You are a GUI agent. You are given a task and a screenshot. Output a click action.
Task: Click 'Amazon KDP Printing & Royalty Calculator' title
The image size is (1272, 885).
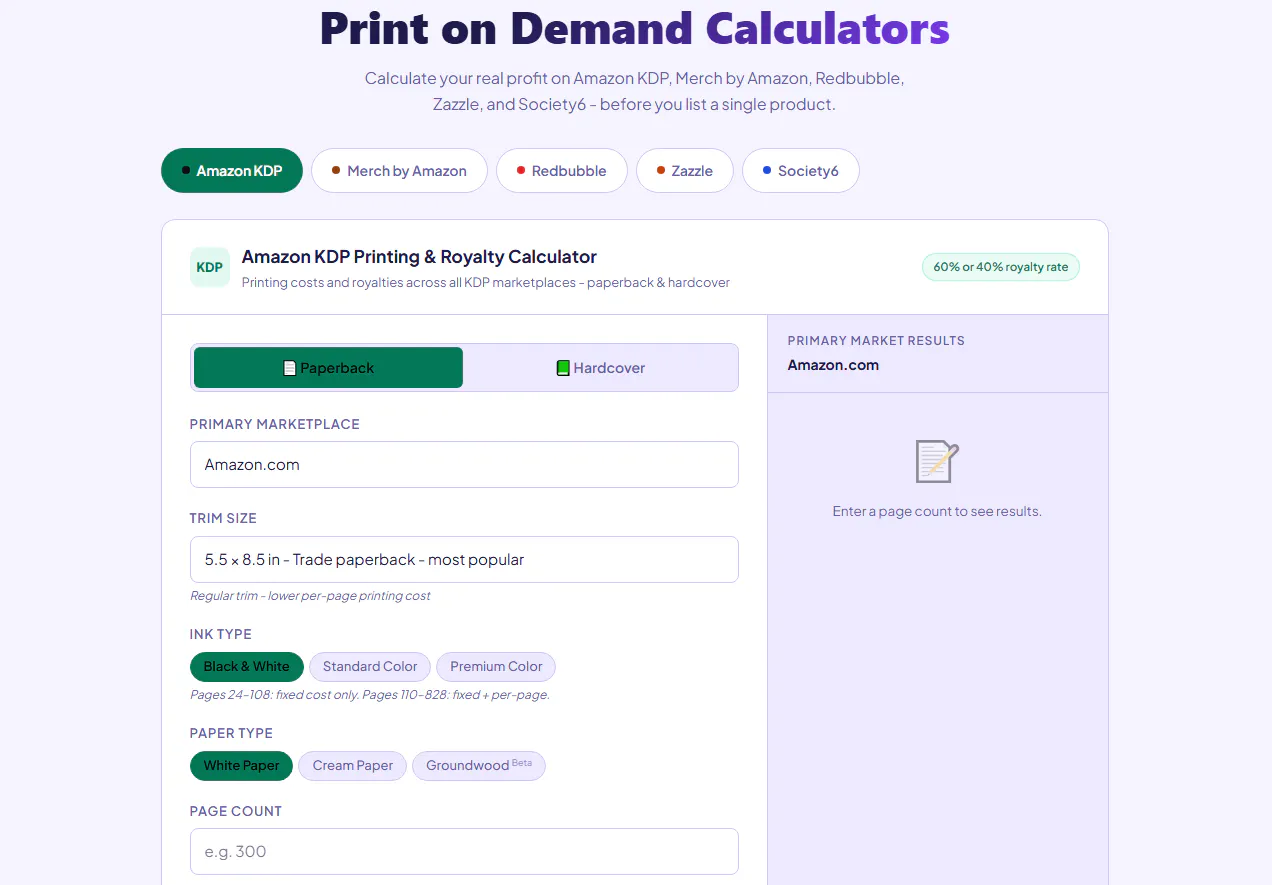(x=419, y=257)
